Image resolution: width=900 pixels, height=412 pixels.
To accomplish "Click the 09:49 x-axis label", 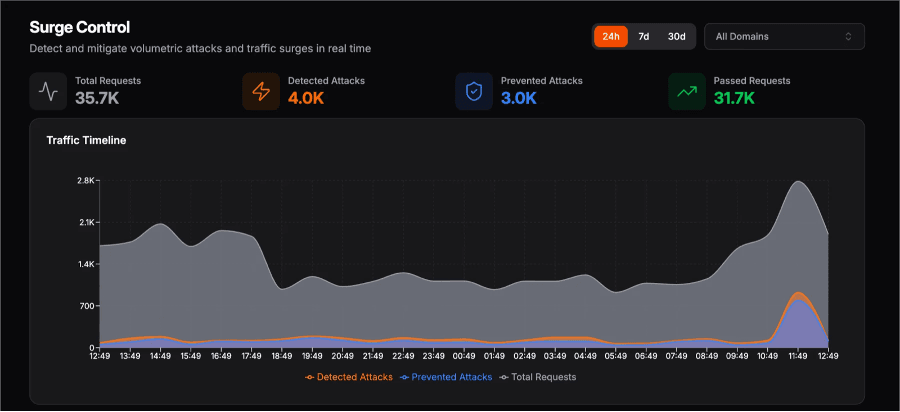I will (737, 356).
